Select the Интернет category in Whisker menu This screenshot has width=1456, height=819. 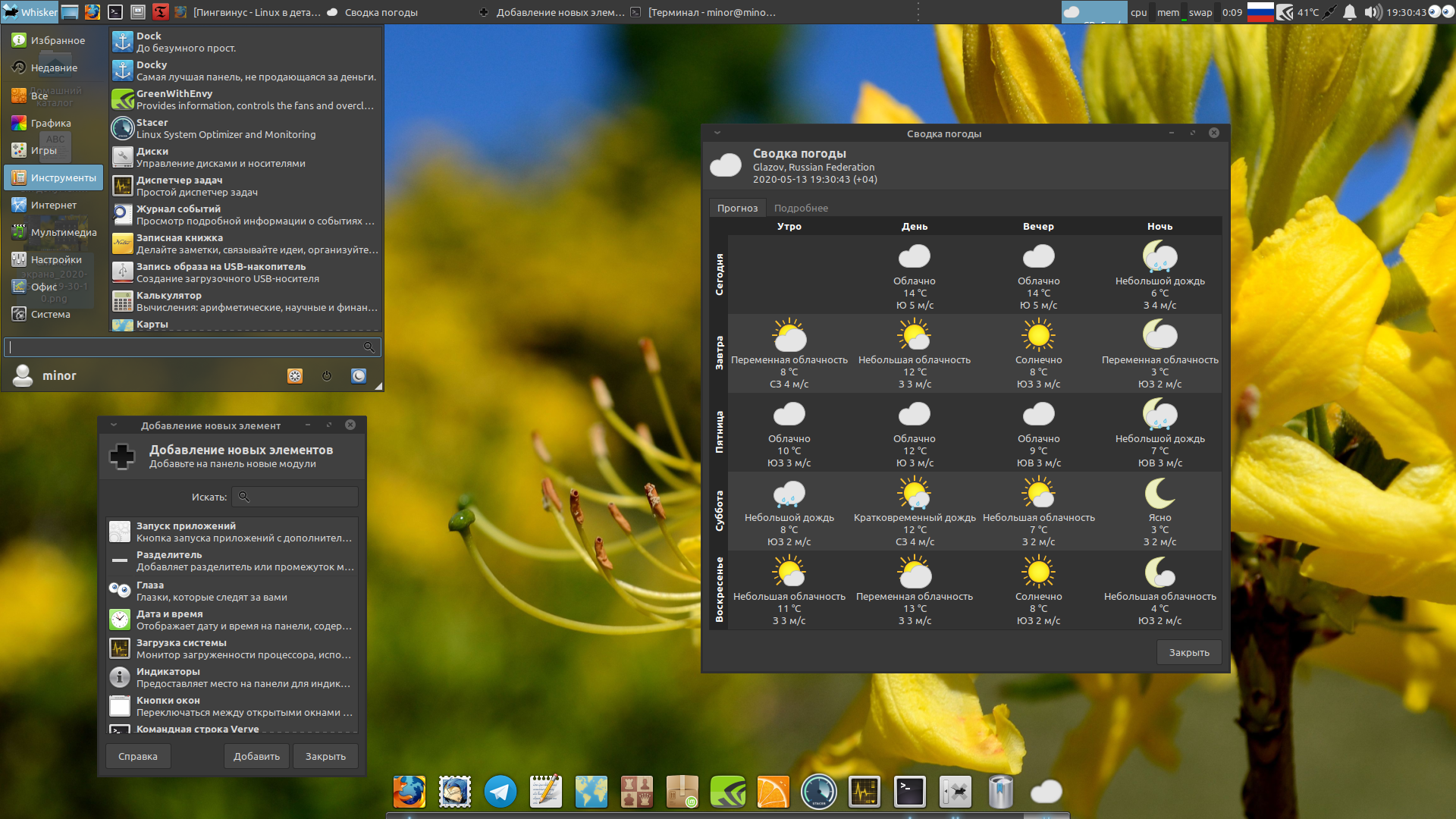pyautogui.click(x=53, y=205)
